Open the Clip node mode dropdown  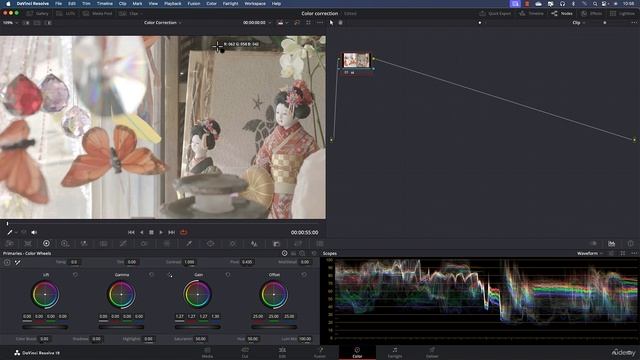coord(579,23)
